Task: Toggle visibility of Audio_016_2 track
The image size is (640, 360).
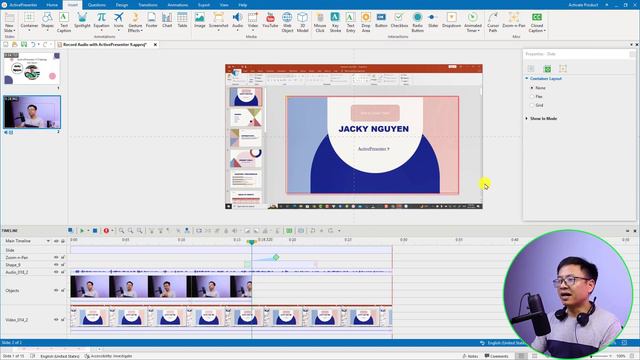Action: coord(56,272)
